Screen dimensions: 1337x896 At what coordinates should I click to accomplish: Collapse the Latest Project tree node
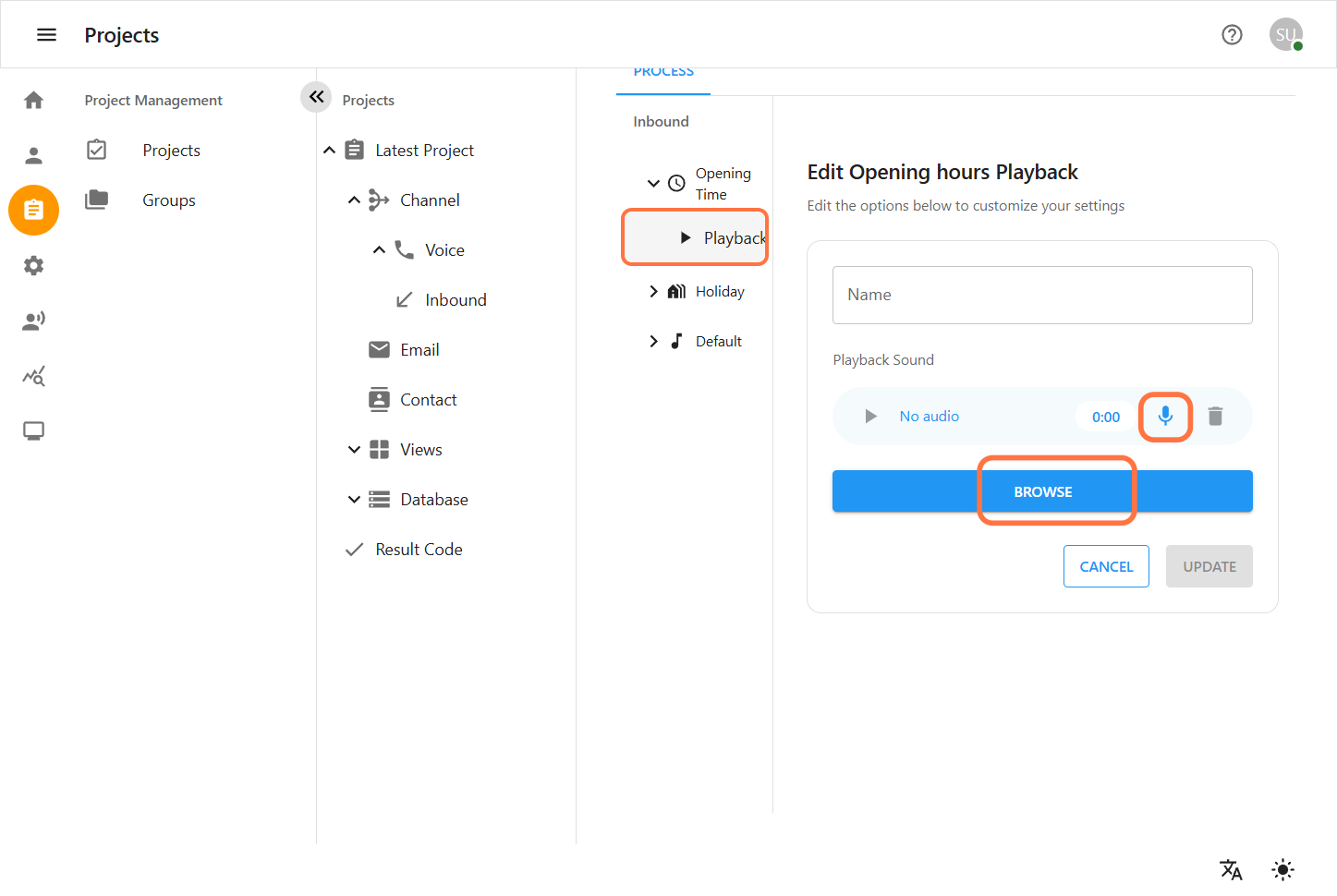point(329,151)
